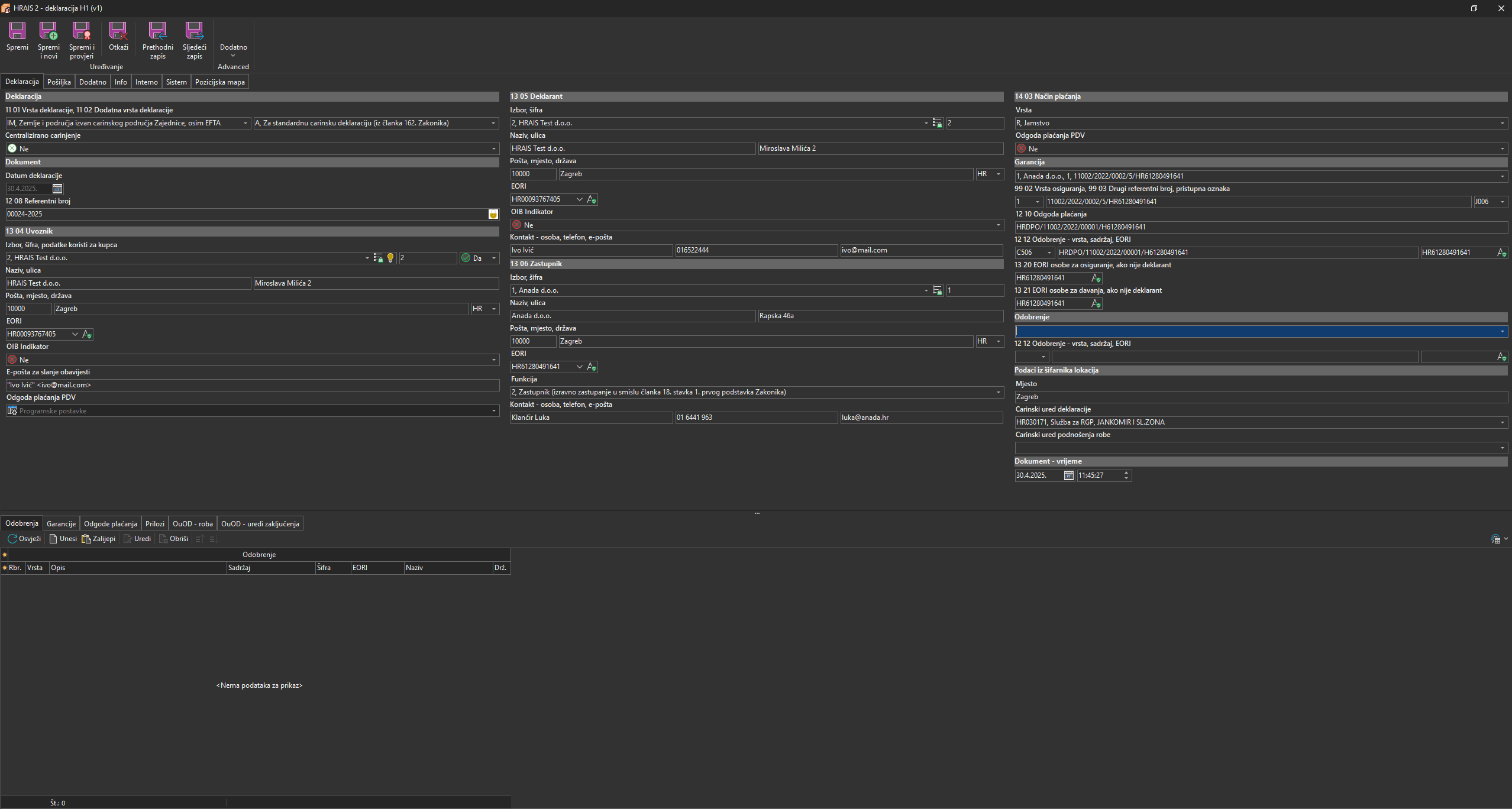
Task: Click the Osvježi refresh button
Action: pos(24,539)
